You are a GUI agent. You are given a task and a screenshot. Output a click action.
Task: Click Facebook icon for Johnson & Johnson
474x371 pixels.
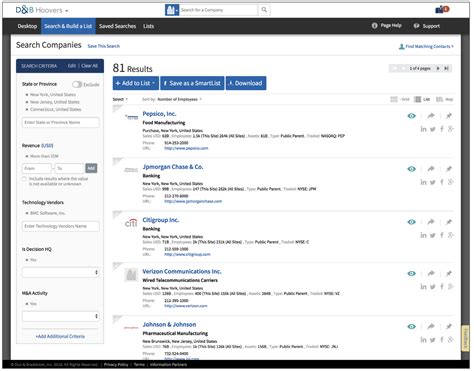tap(442, 340)
